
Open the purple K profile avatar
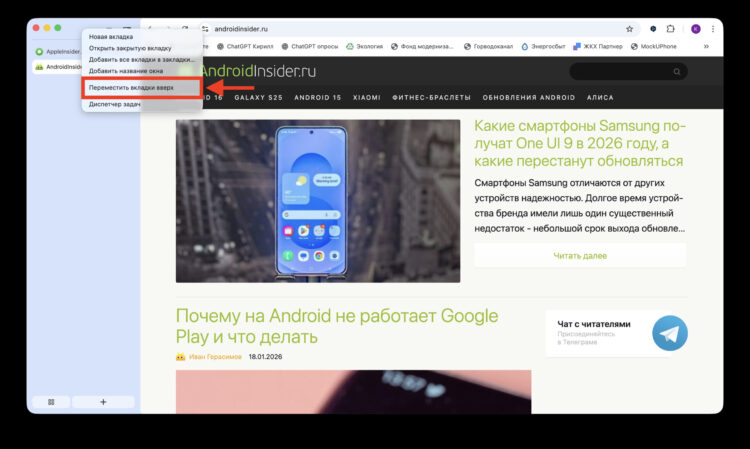click(x=696, y=29)
